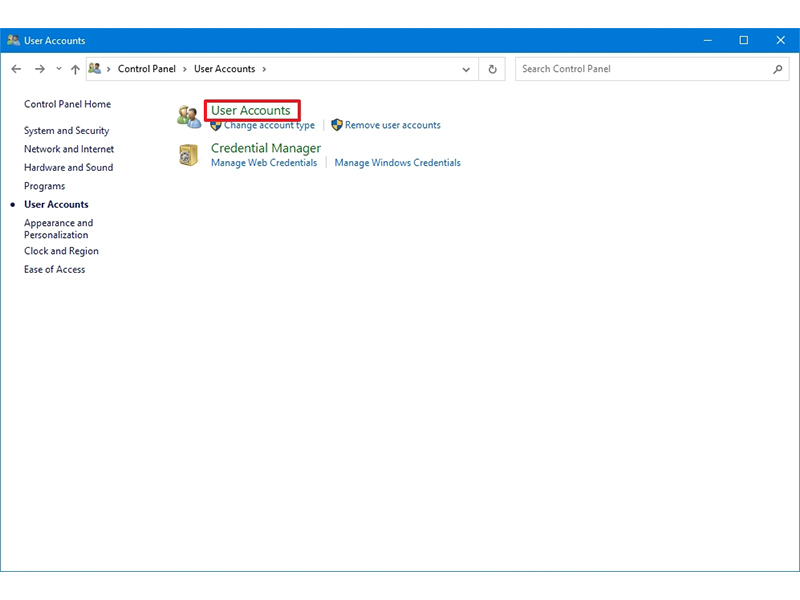The height and width of the screenshot is (600, 800).
Task: Open Control Panel Home
Action: point(67,104)
